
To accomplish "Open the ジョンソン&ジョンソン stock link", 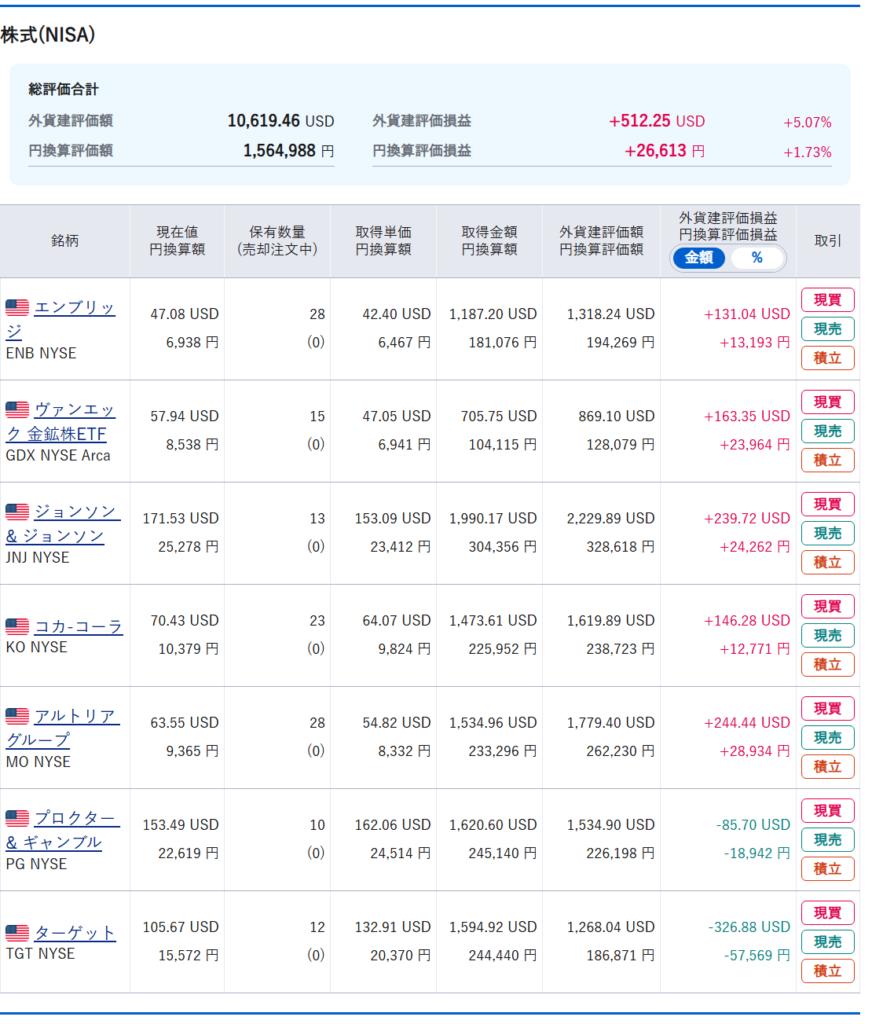I will point(63,524).
